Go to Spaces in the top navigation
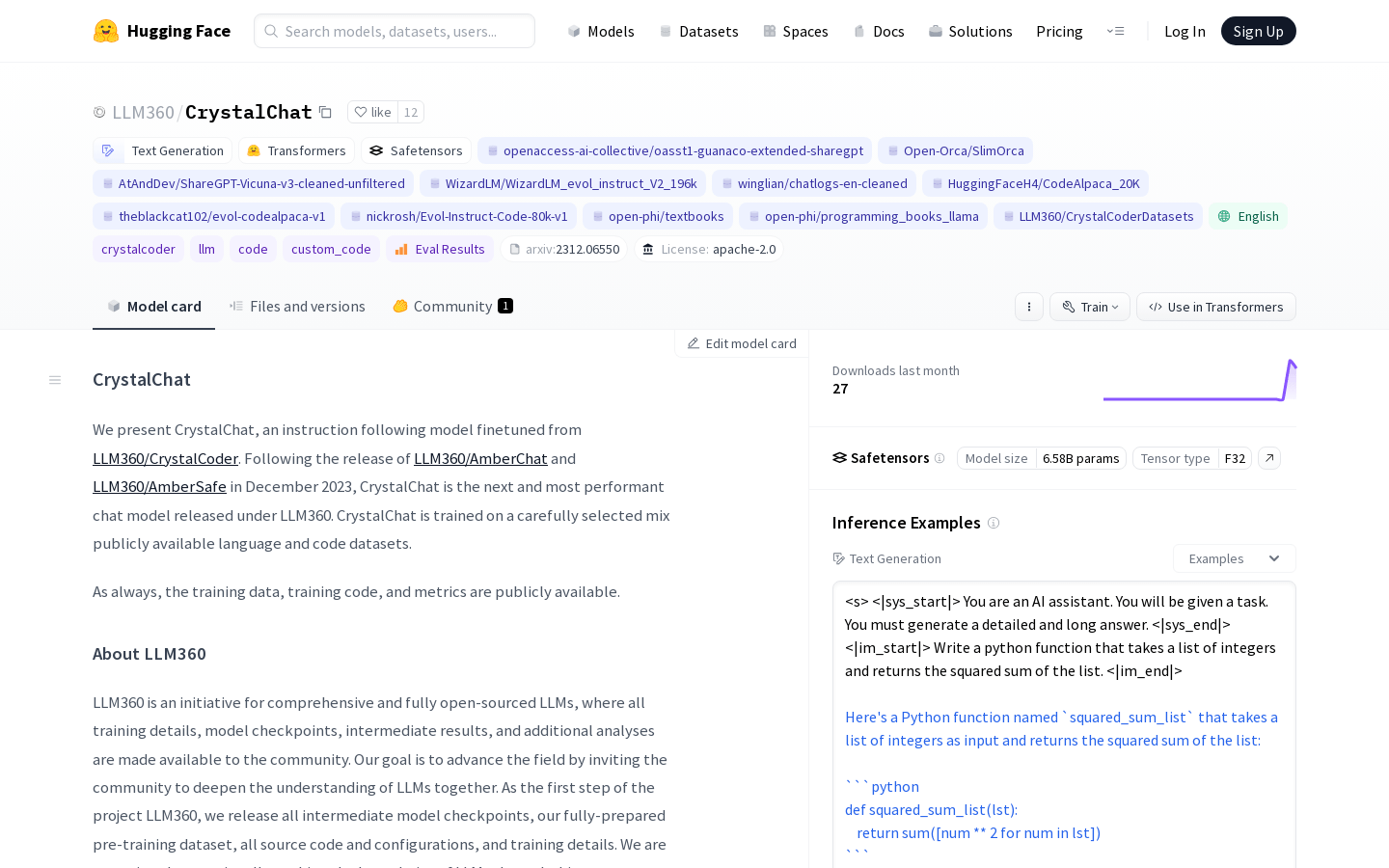This screenshot has height=868, width=1389. tap(795, 31)
